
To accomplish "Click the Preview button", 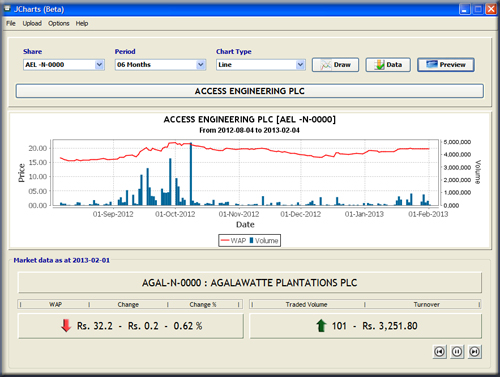I will click(446, 65).
